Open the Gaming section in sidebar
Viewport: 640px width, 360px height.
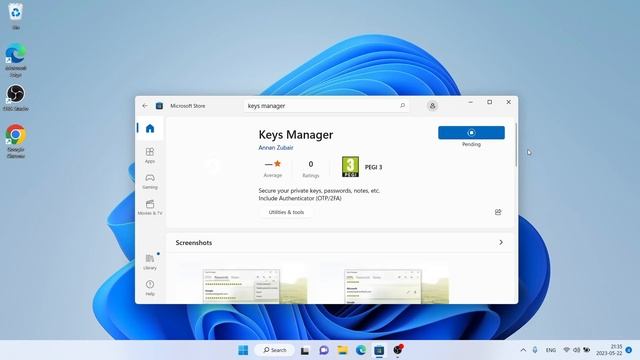tap(150, 181)
